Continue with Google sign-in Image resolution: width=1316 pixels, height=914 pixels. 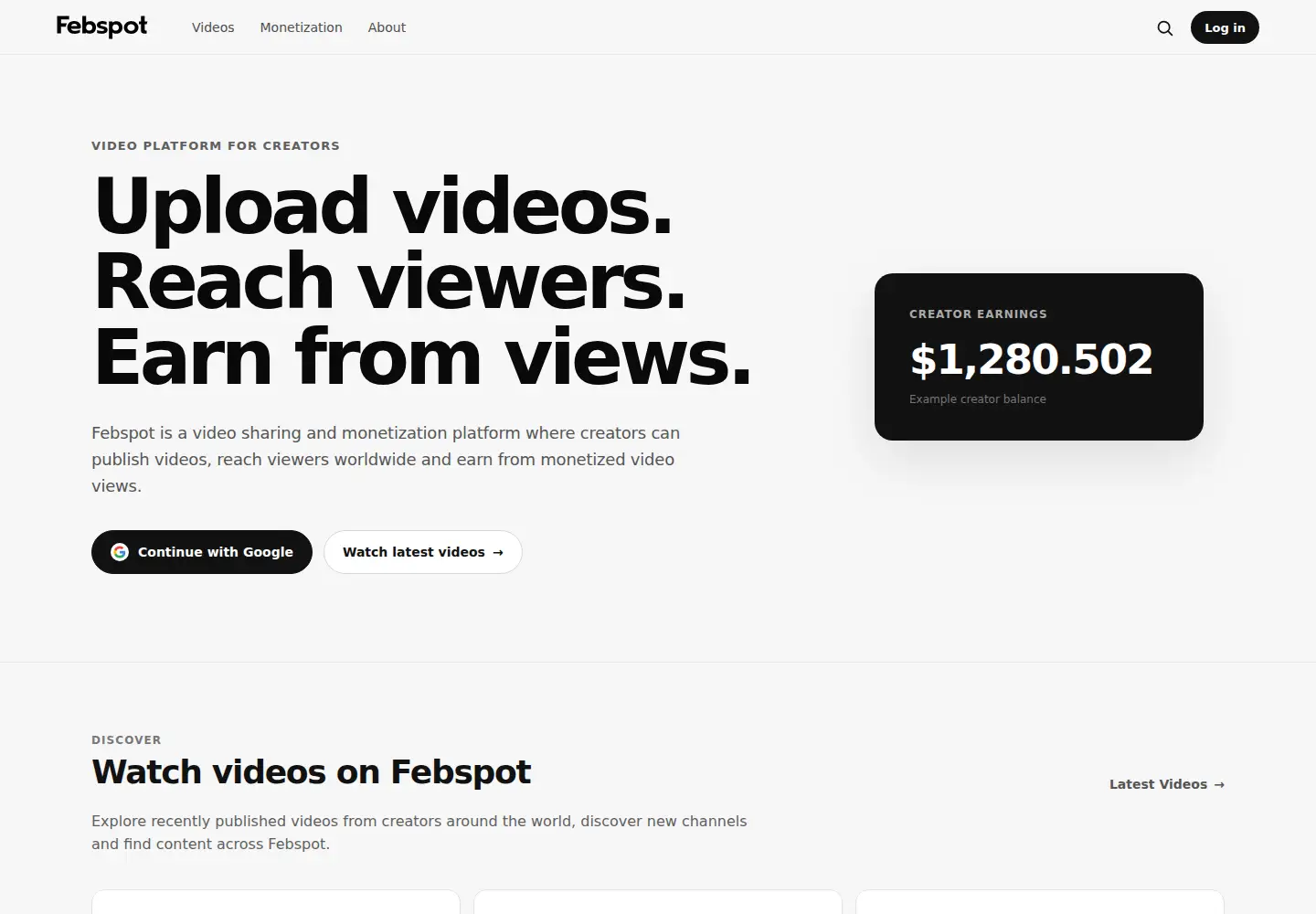click(202, 552)
